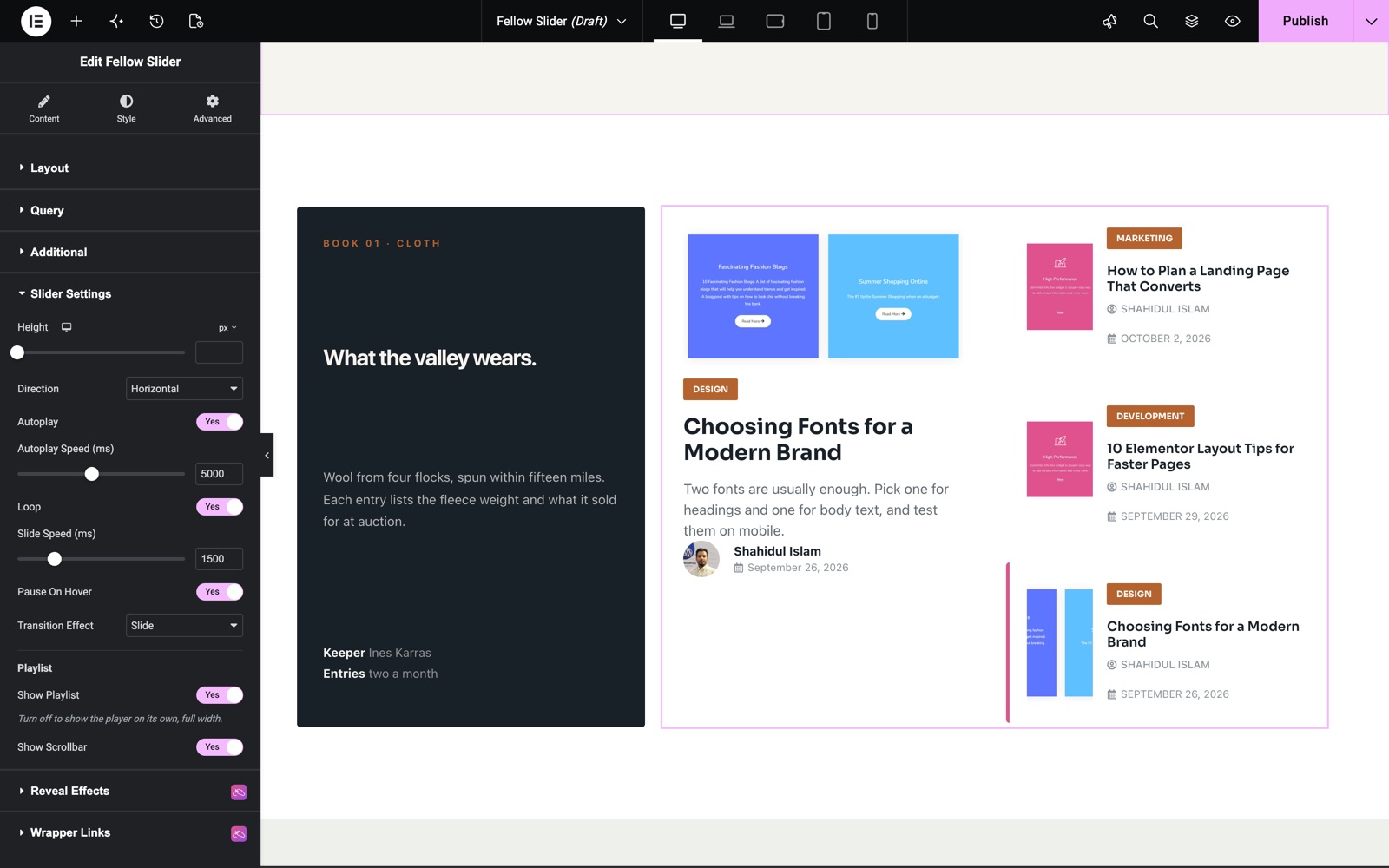Open the History clock icon
The image size is (1389, 868).
[156, 21]
